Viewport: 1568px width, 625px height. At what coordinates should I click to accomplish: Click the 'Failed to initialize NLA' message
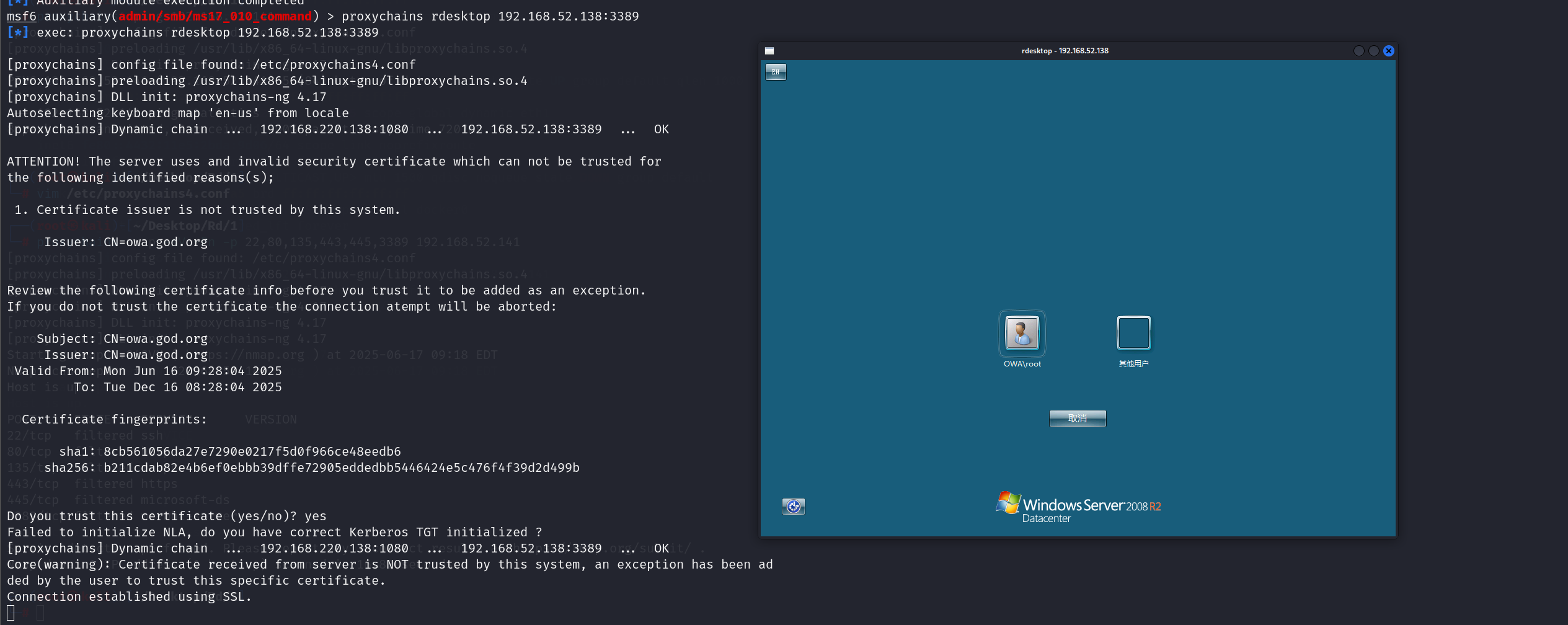click(x=275, y=532)
